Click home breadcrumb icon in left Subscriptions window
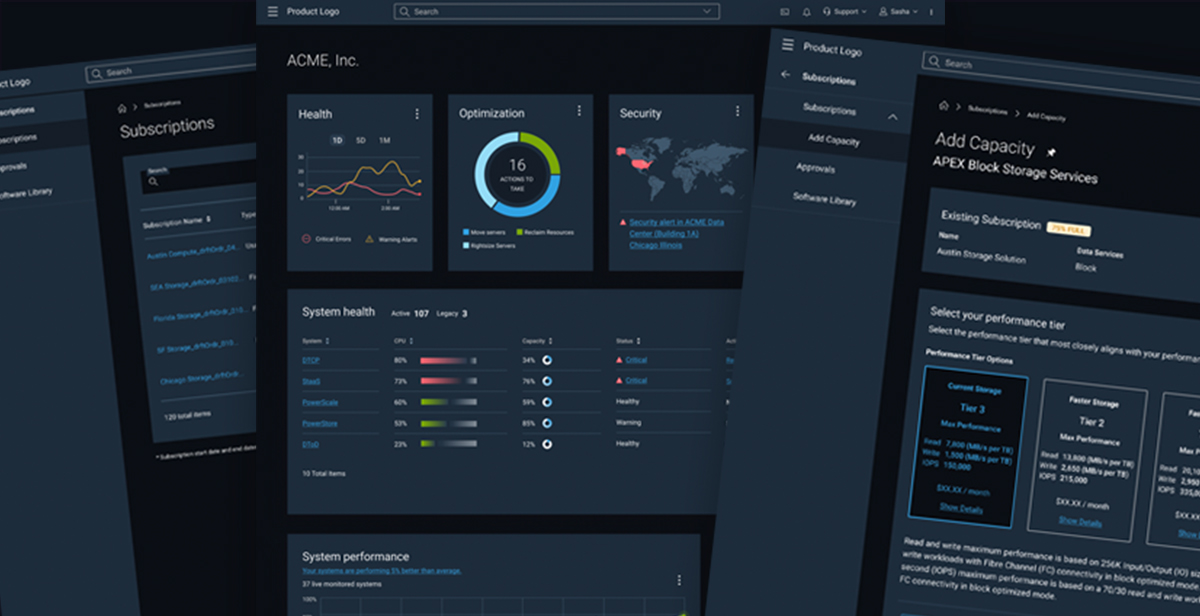Screen dimensions: 1200x616 pos(123,107)
